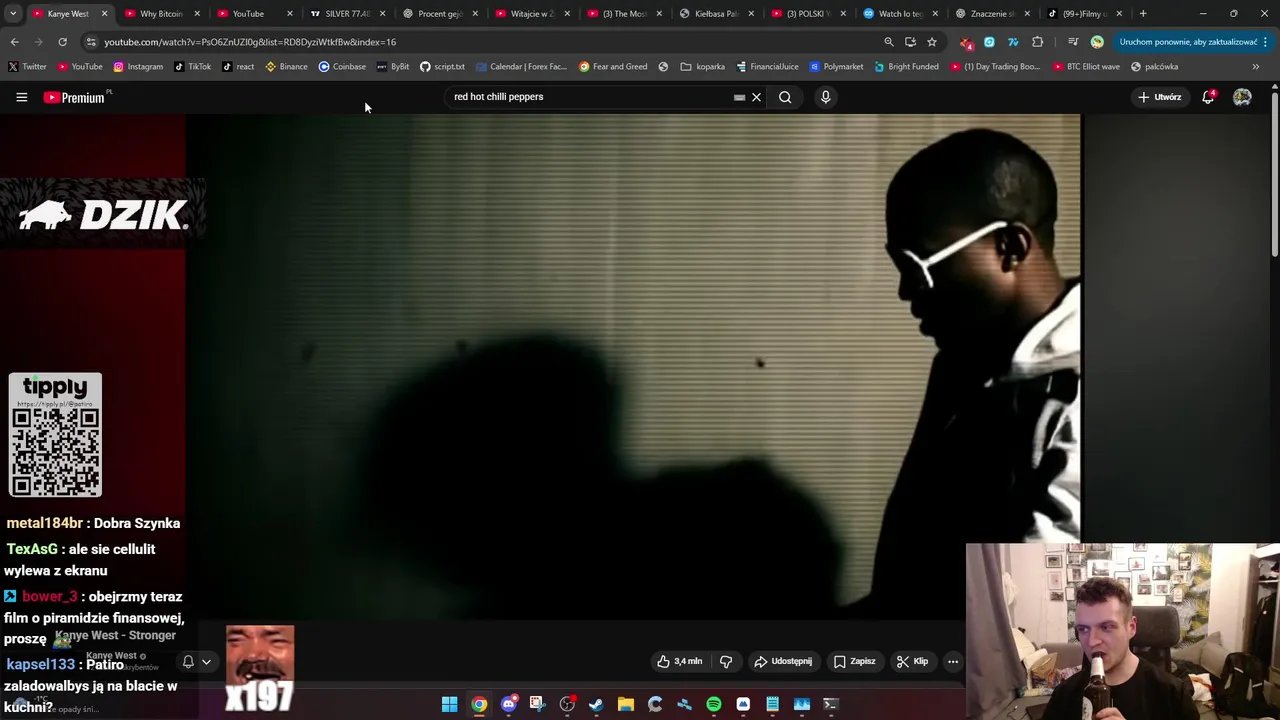Run search with the magnifier button
The image size is (1280, 720).
point(785,97)
